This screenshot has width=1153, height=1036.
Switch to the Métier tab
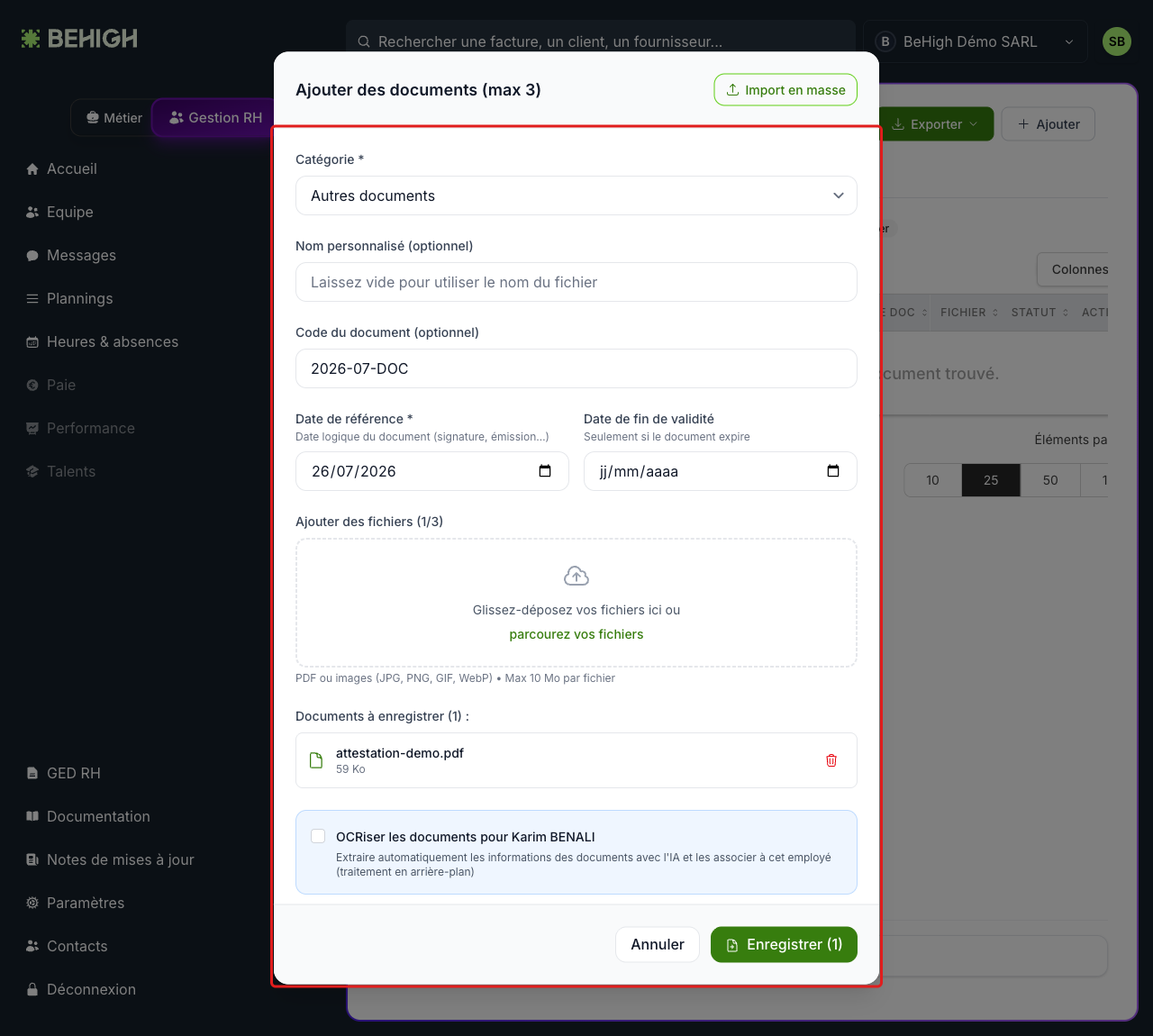point(113,118)
